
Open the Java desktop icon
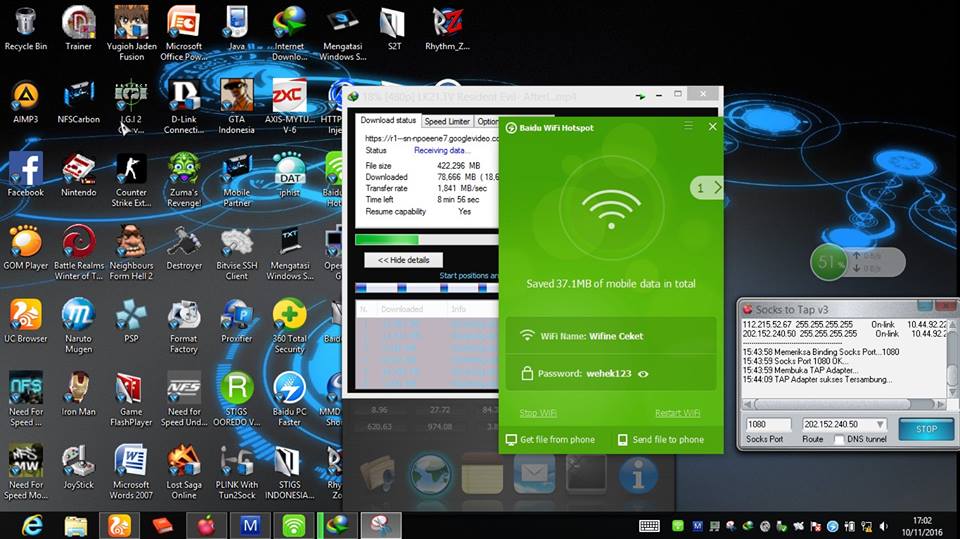[236, 28]
